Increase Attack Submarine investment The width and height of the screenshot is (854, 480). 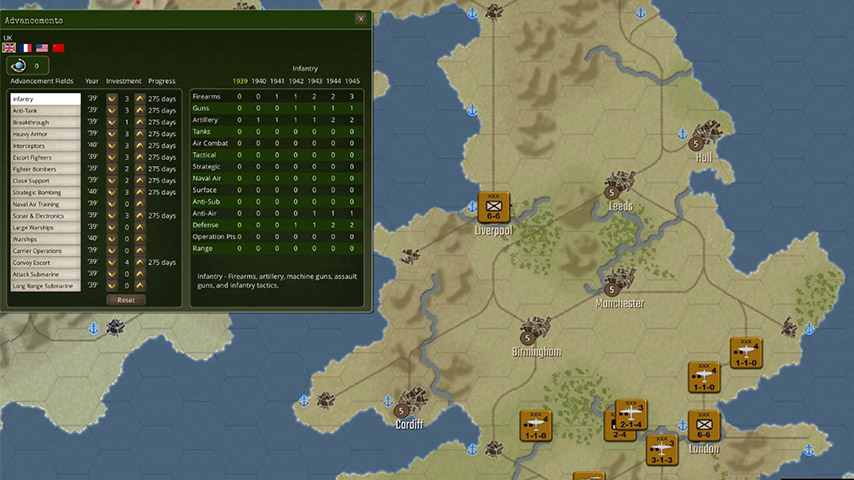pyautogui.click(x=140, y=274)
